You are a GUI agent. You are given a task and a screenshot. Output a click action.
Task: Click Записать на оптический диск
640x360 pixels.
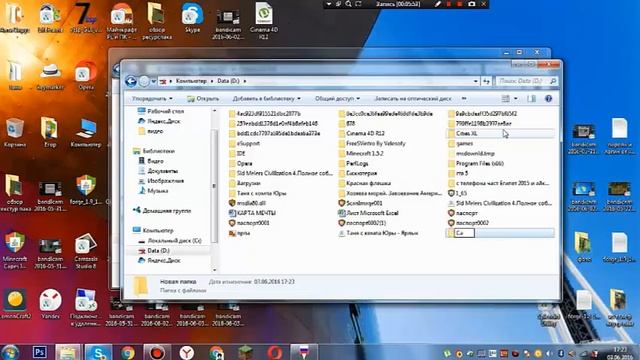413,99
